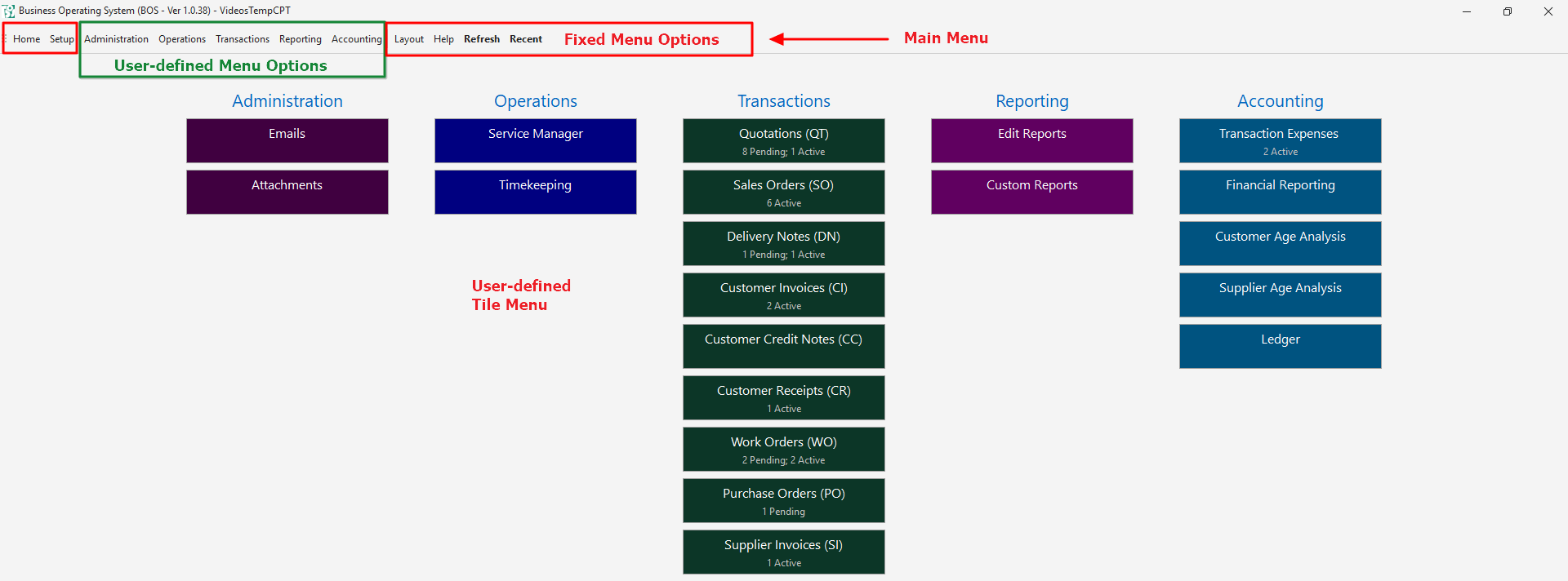Click Refresh in the main menu
This screenshot has height=581, width=1568.
481,39
